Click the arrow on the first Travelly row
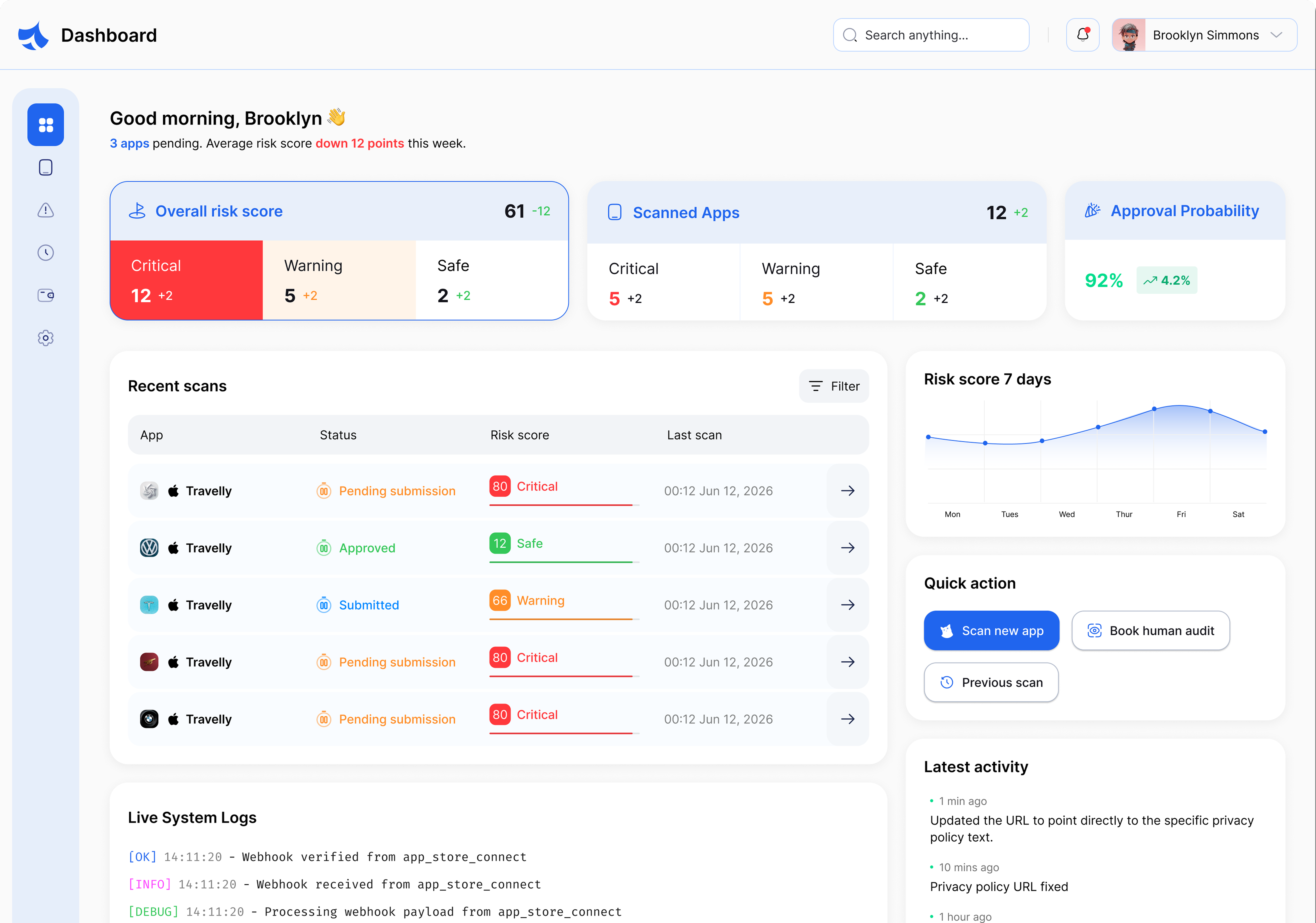This screenshot has width=1316, height=923. [x=848, y=491]
